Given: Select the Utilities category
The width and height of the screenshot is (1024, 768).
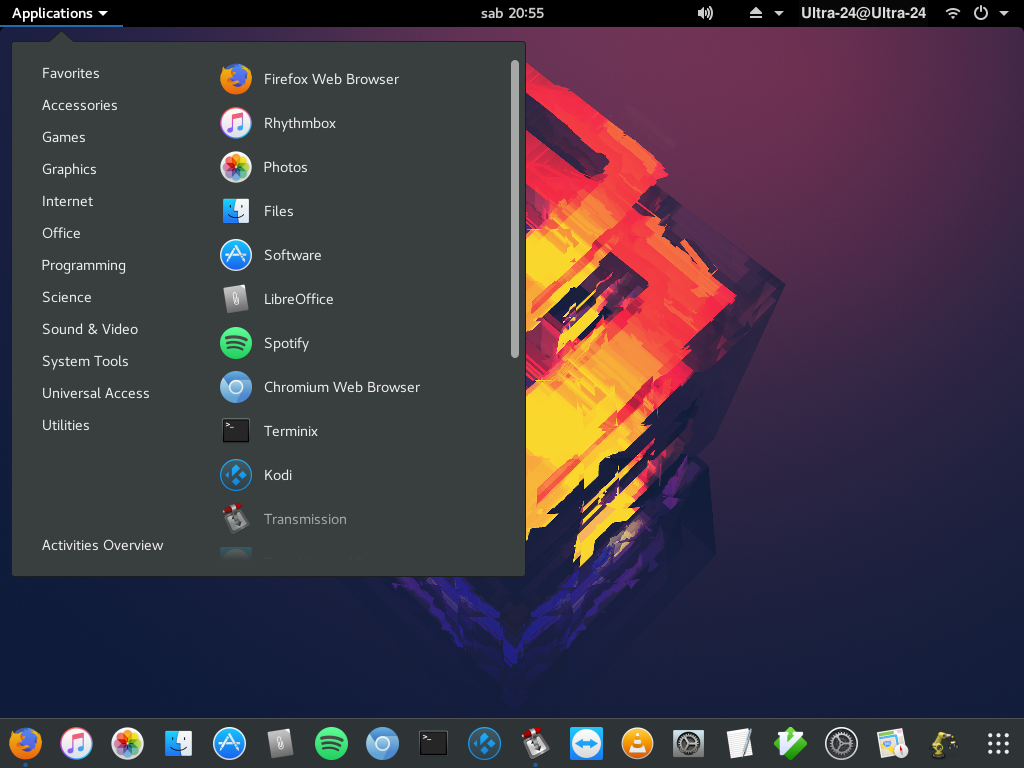Looking at the screenshot, I should tap(66, 425).
